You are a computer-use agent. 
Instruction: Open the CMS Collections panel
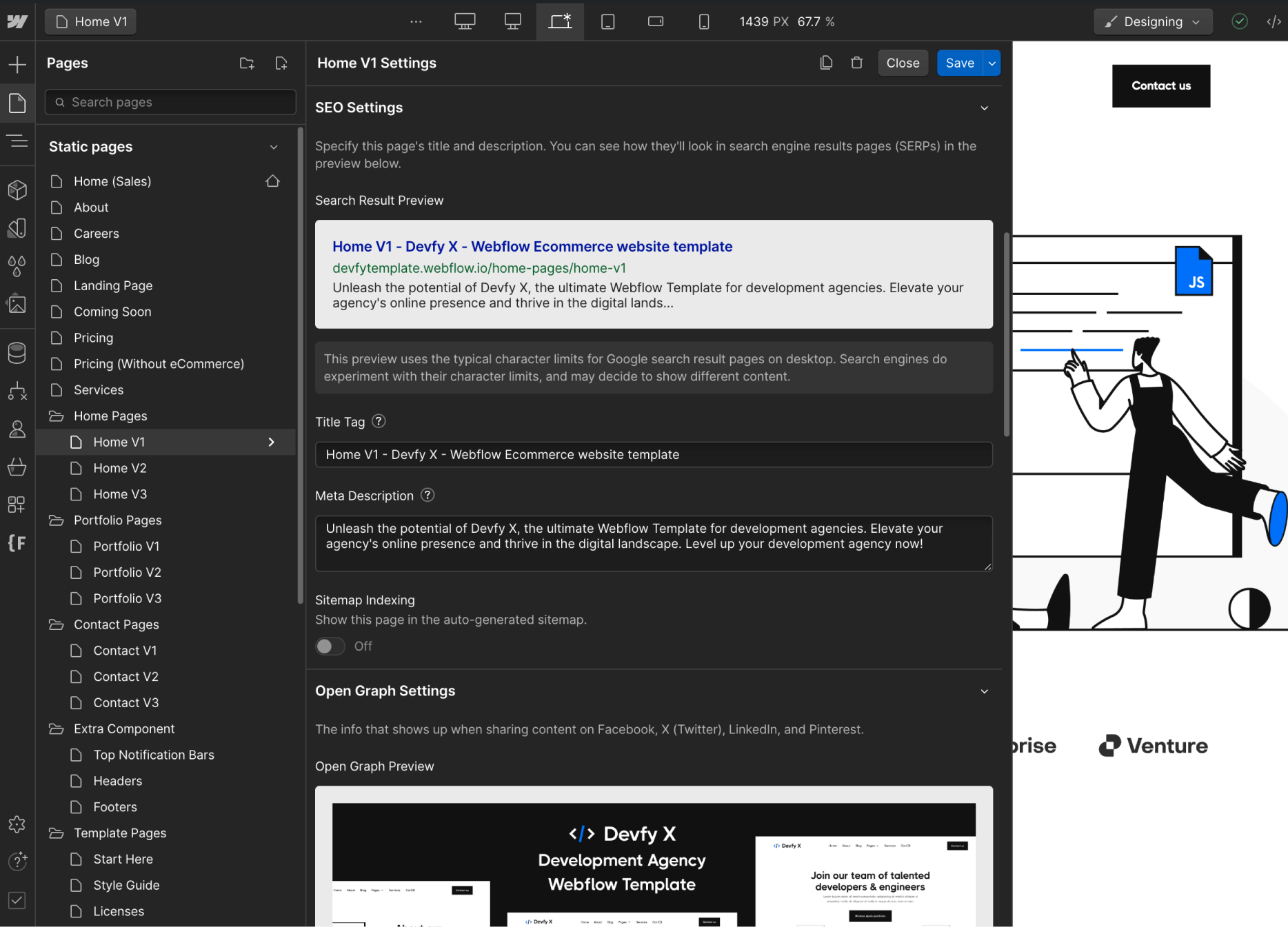coord(17,352)
